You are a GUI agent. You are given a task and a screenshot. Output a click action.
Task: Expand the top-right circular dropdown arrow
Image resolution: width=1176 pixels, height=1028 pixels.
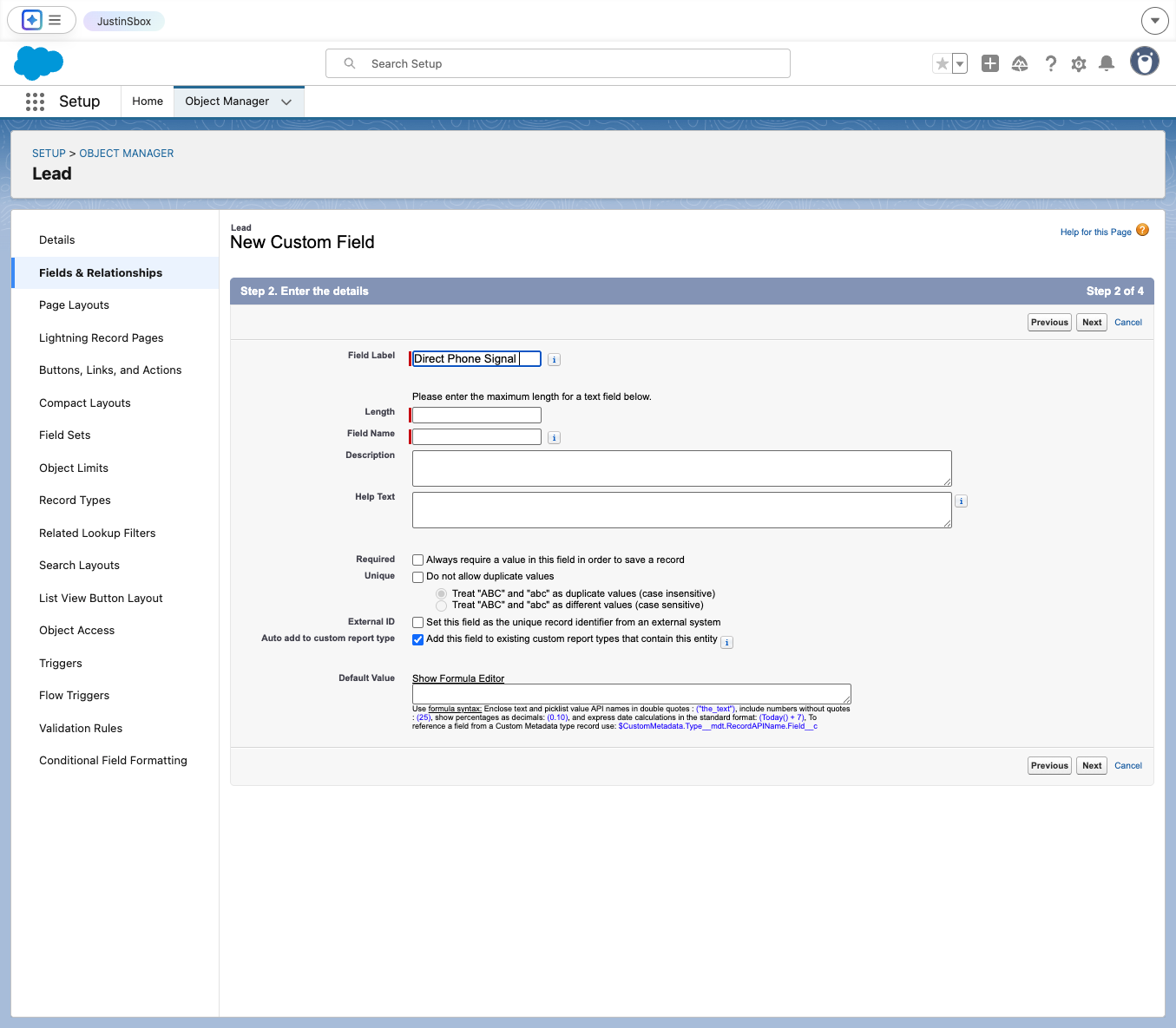pyautogui.click(x=1154, y=20)
